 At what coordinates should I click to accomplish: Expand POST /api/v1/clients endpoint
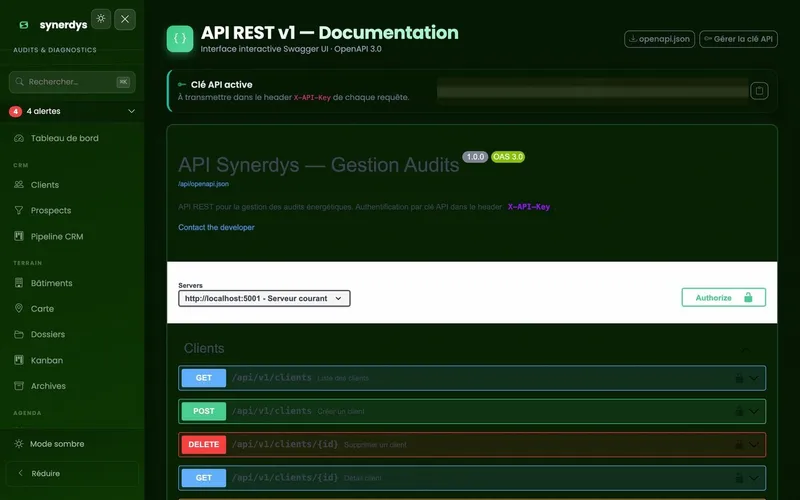[x=472, y=411]
